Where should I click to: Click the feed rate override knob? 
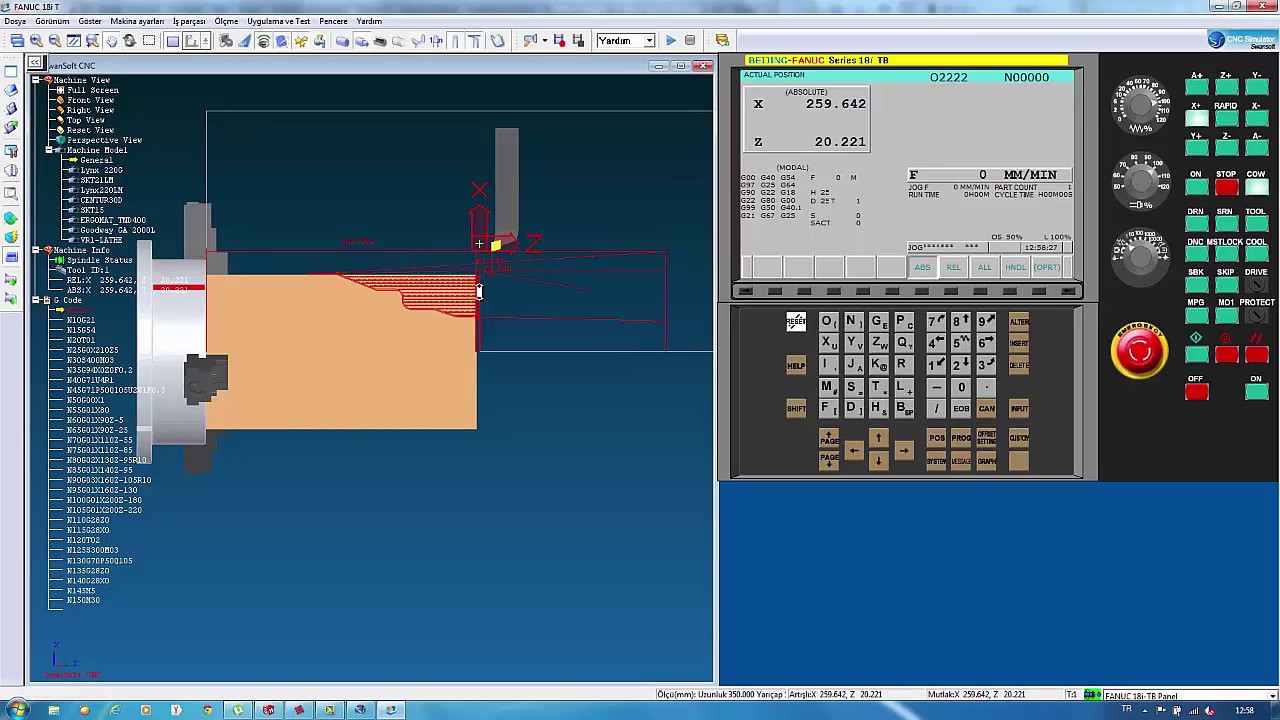tap(1140, 104)
